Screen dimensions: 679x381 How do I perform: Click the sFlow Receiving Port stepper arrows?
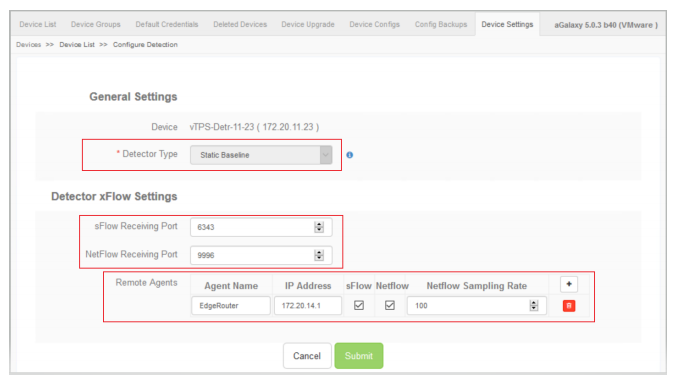pos(319,227)
